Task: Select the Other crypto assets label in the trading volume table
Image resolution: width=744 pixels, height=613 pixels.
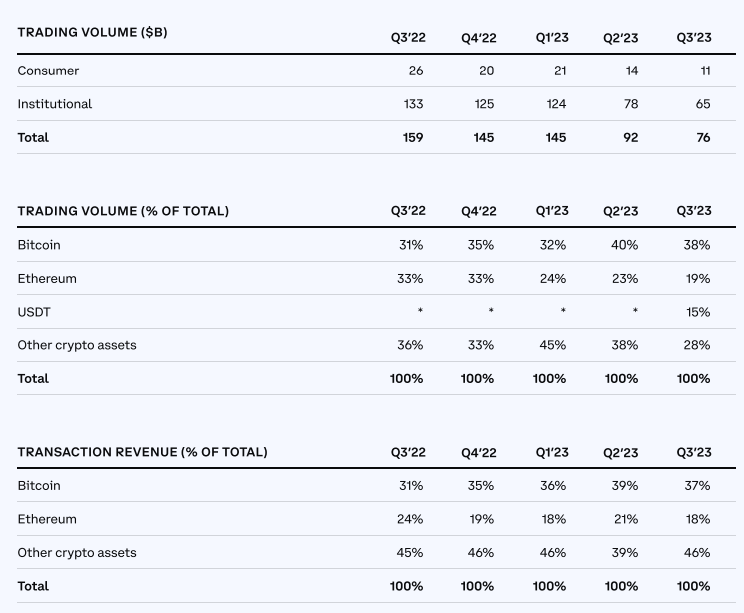Action: coord(77,345)
